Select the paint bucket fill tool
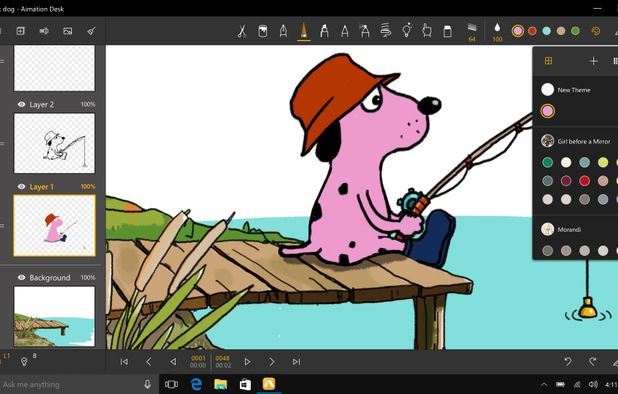 [262, 31]
